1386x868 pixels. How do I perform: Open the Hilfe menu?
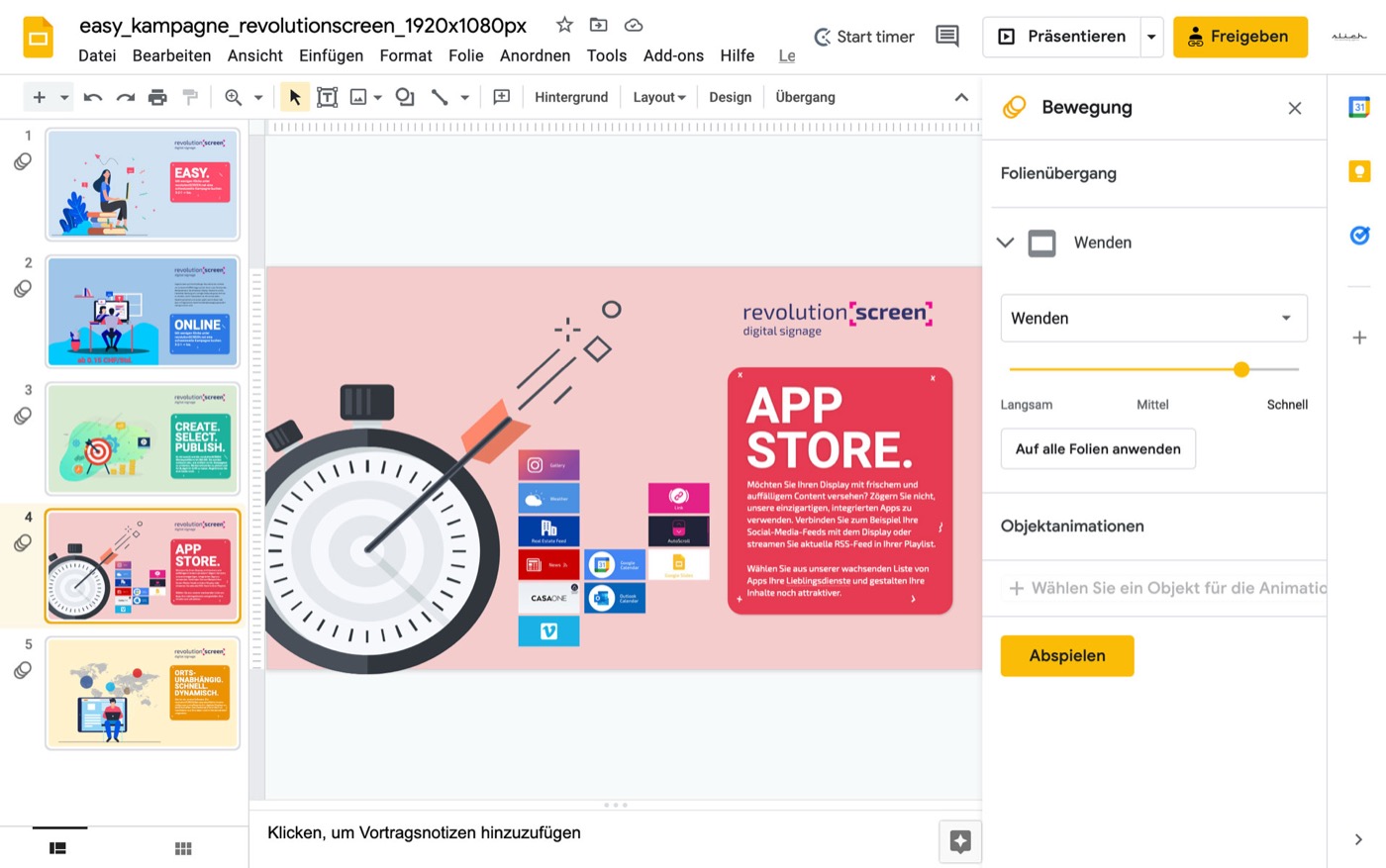click(738, 55)
